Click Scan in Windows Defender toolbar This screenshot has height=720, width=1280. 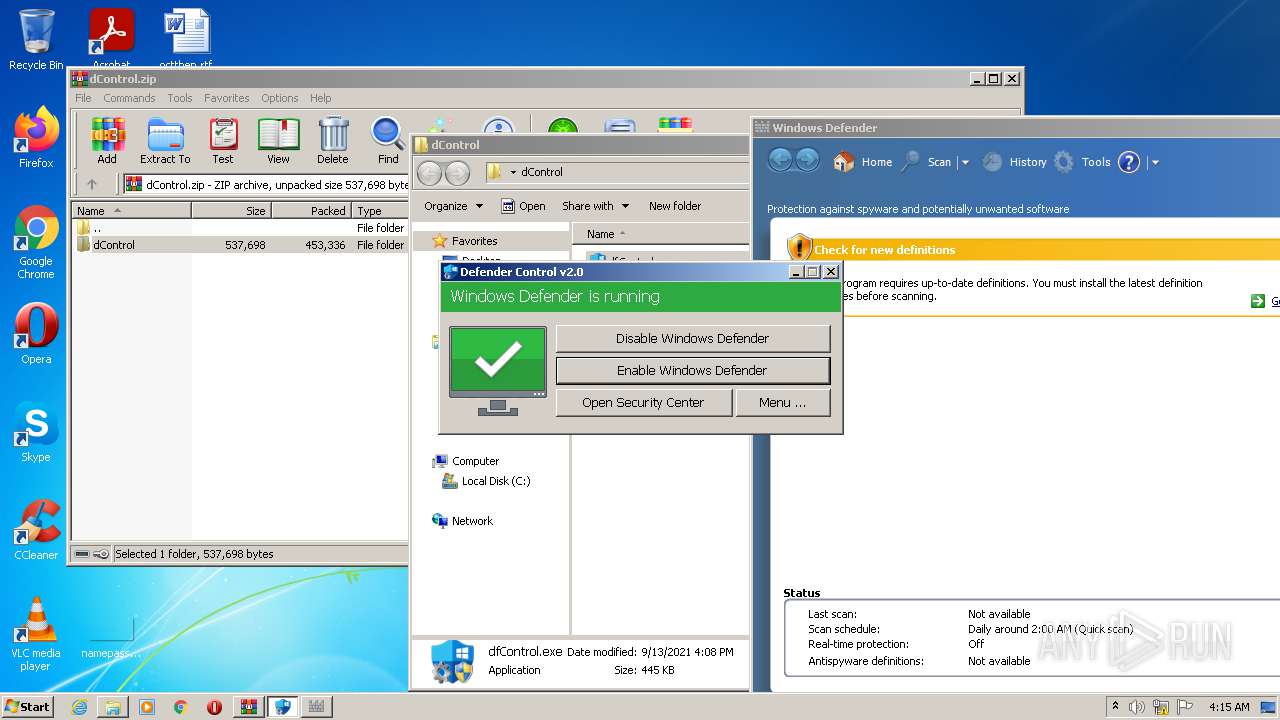pyautogui.click(x=926, y=162)
